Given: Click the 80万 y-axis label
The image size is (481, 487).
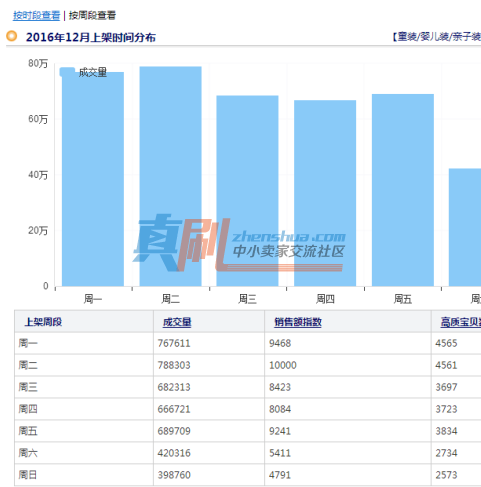Looking at the screenshot, I should [x=38, y=63].
